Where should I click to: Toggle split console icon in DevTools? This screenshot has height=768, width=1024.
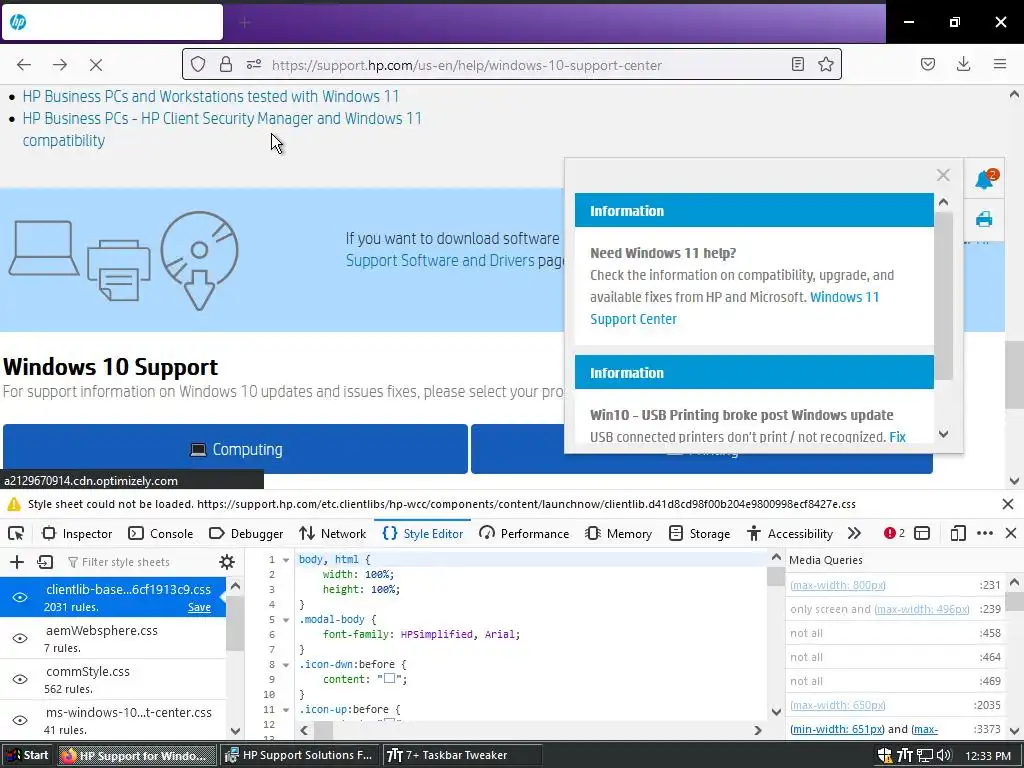[922, 534]
